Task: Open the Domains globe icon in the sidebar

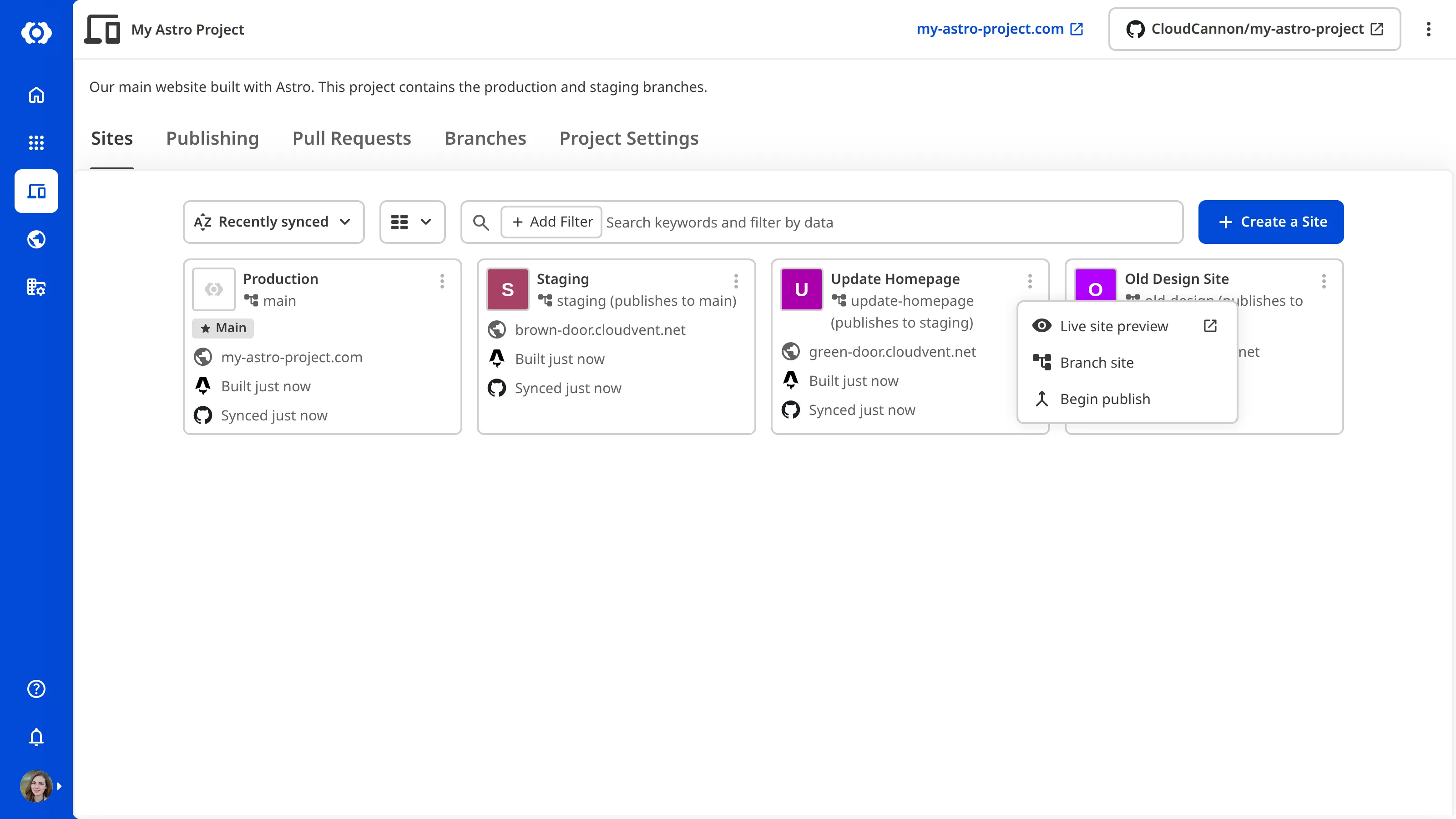Action: (x=36, y=240)
